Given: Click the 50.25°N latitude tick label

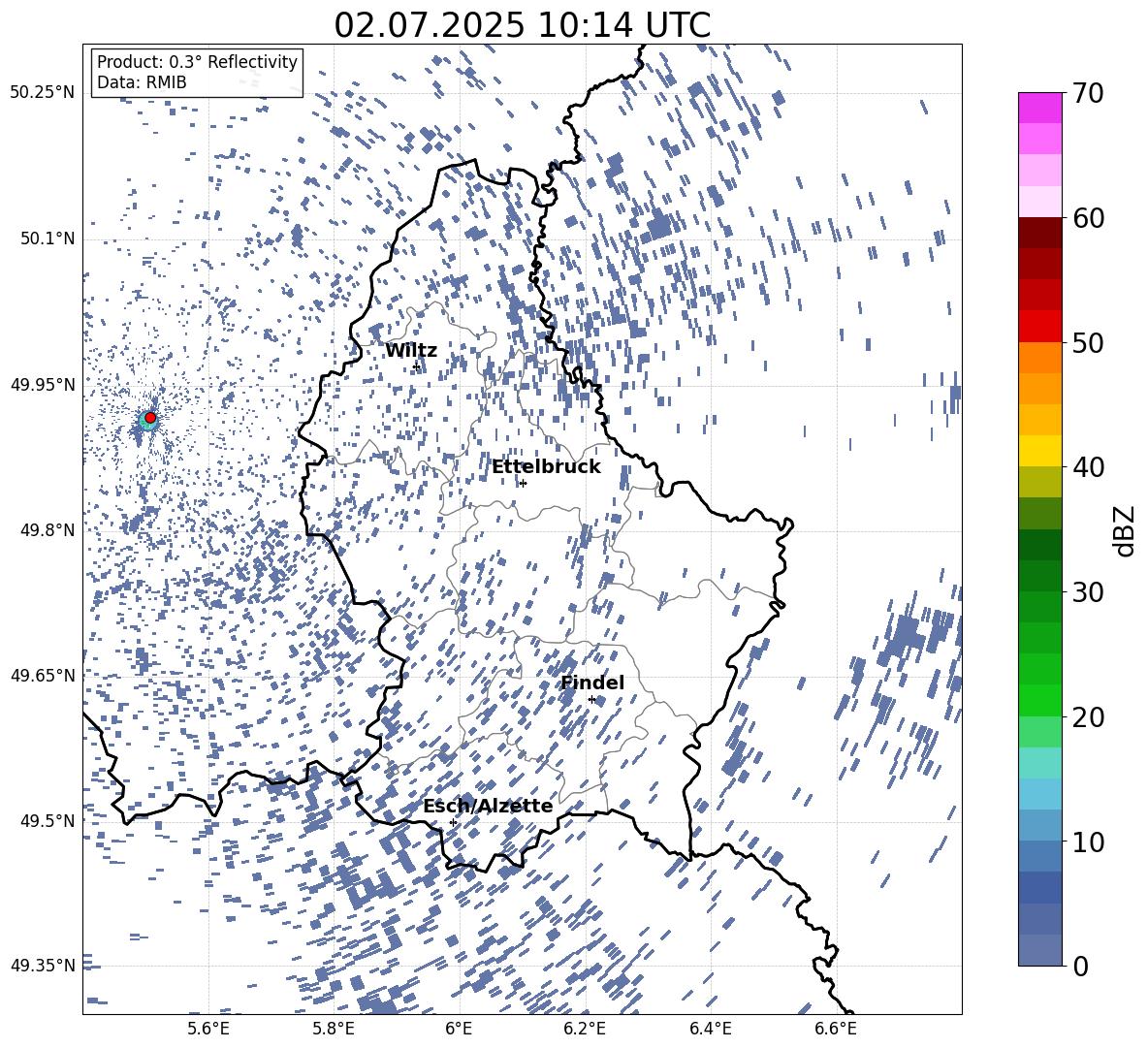Looking at the screenshot, I should 43,93.
